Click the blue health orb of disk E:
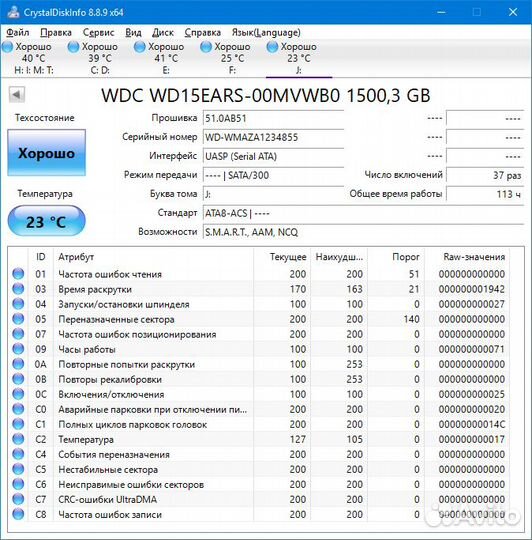532x540 pixels. 139,46
